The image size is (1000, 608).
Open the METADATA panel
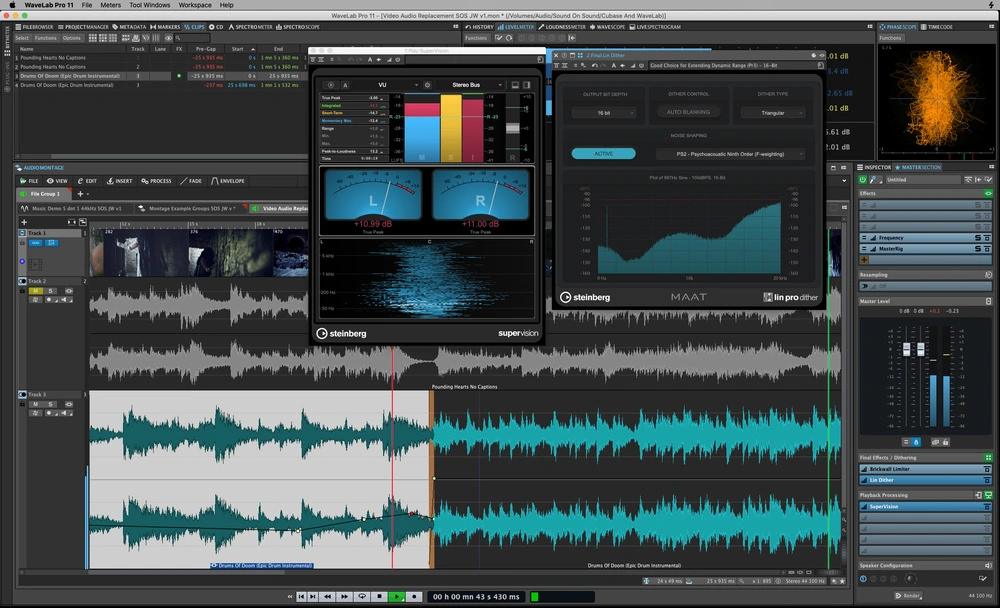[131, 27]
